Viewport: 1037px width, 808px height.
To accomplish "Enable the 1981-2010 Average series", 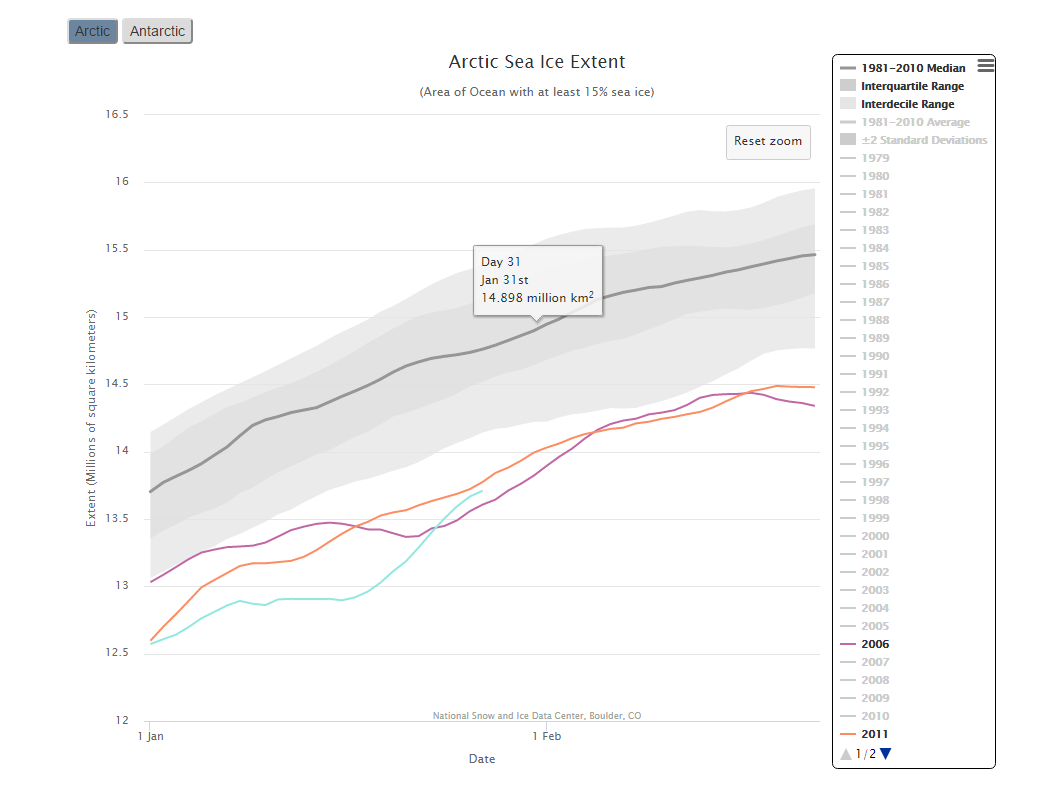I will (x=915, y=122).
